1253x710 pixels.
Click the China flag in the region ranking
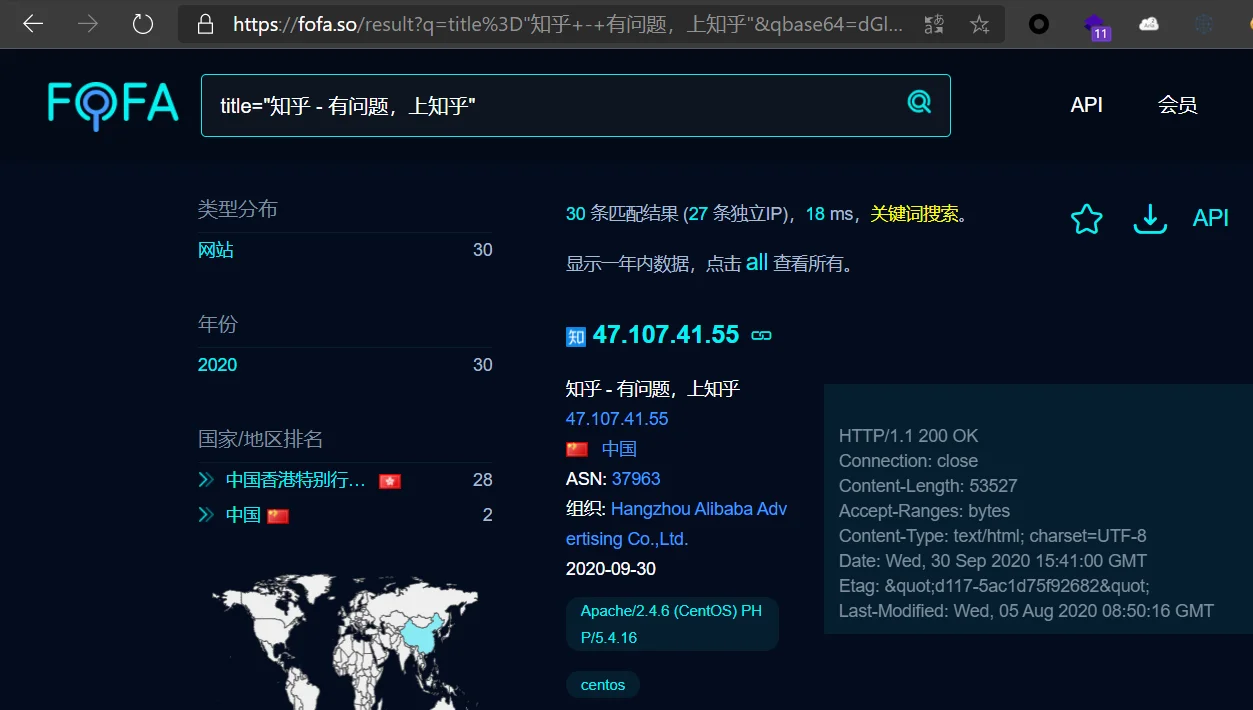[x=278, y=516]
